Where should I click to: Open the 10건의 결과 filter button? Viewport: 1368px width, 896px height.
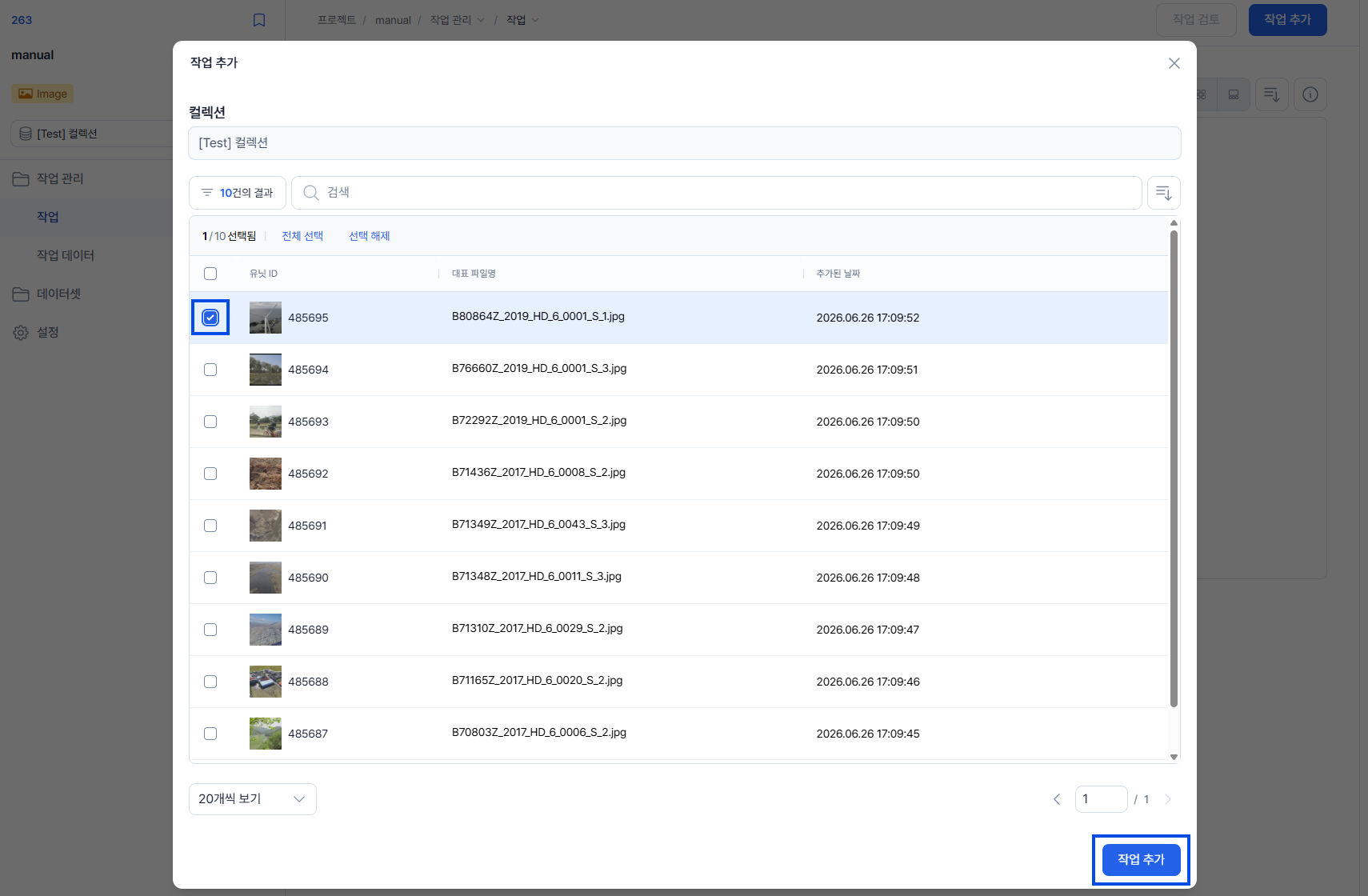pos(238,193)
